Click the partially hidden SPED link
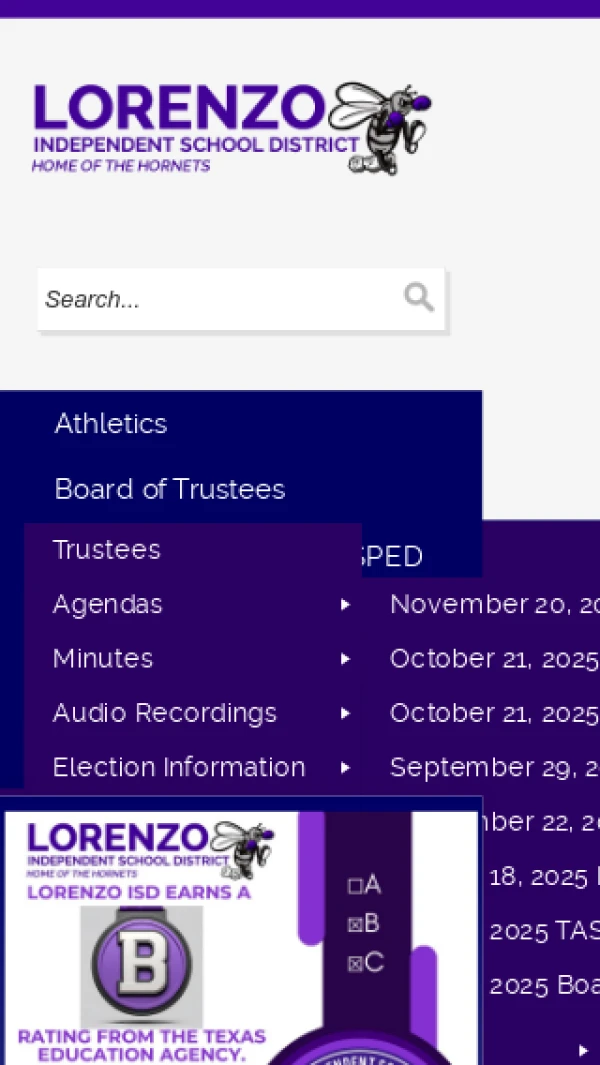The height and width of the screenshot is (1065, 600). click(x=393, y=557)
